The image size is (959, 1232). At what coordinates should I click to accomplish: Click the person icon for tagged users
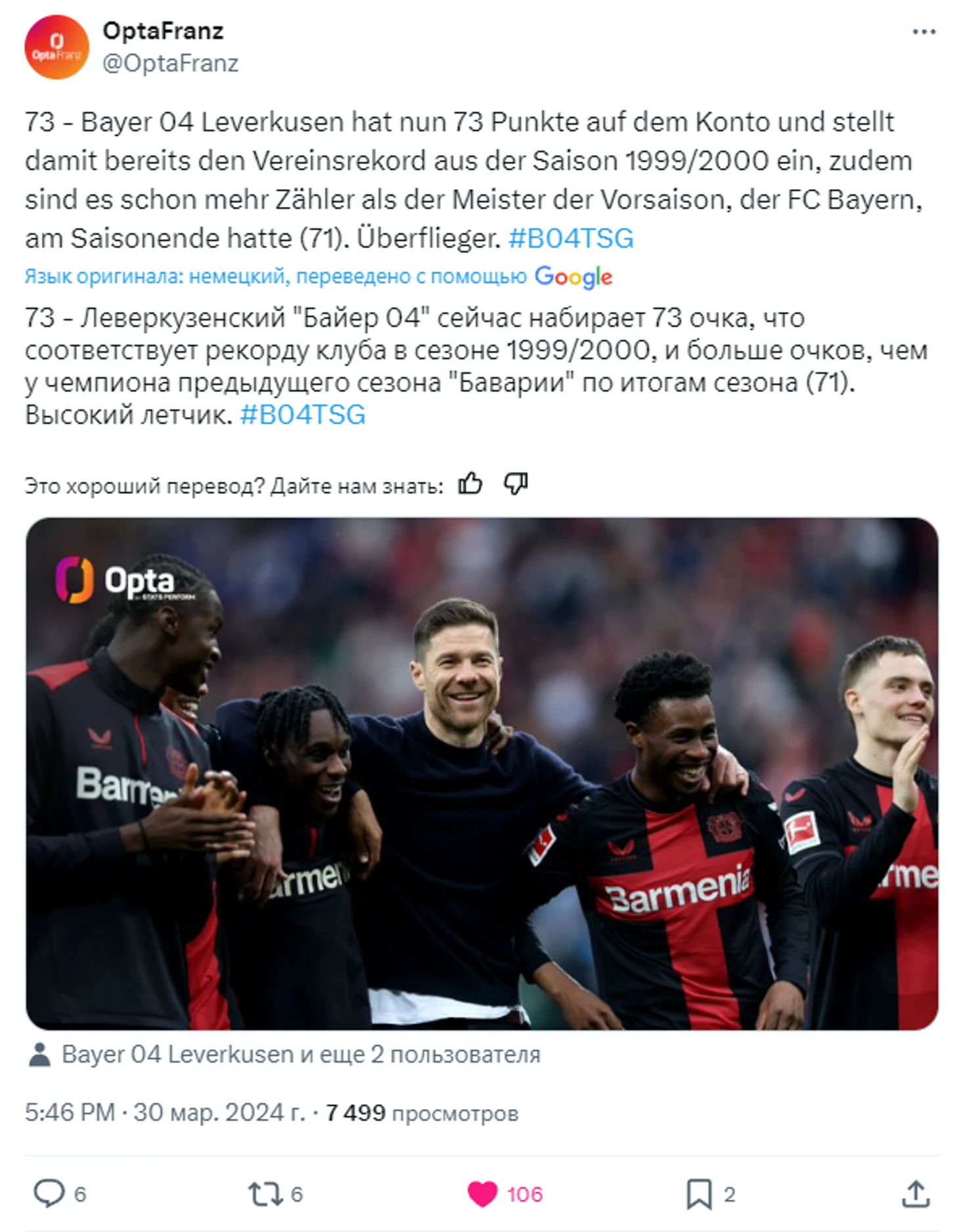click(40, 1055)
